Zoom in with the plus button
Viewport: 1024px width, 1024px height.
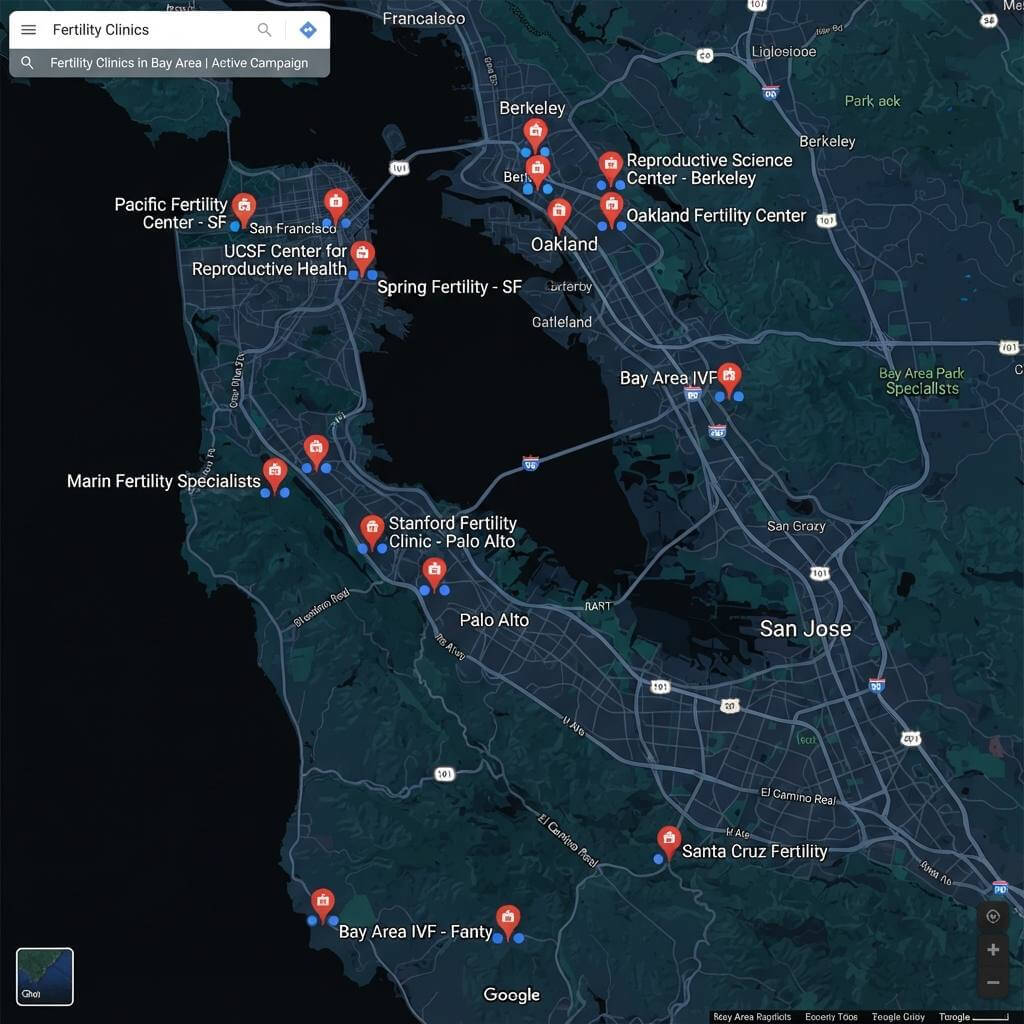(993, 950)
